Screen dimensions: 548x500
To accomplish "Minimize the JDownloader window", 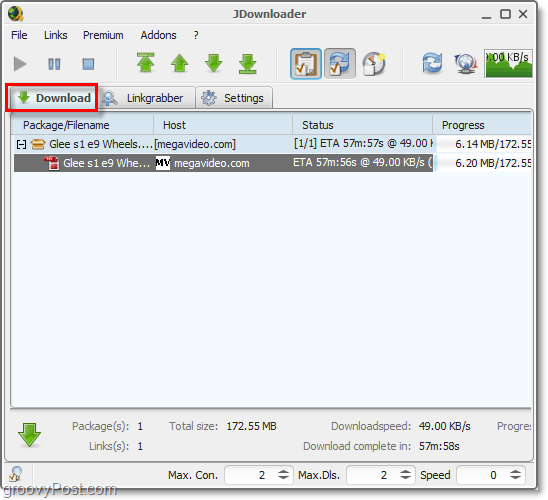I will (486, 17).
